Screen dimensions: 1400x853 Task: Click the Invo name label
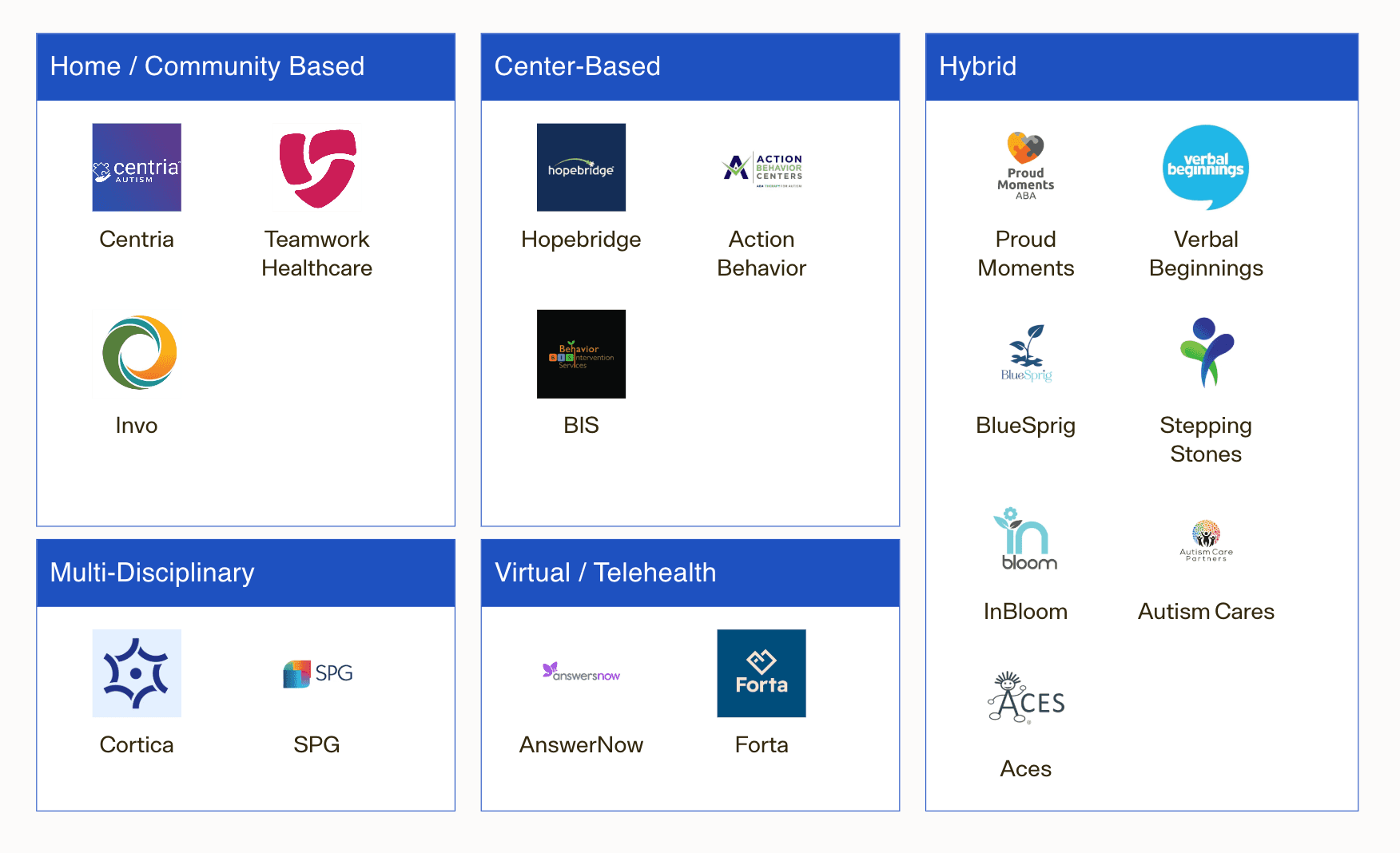(137, 425)
